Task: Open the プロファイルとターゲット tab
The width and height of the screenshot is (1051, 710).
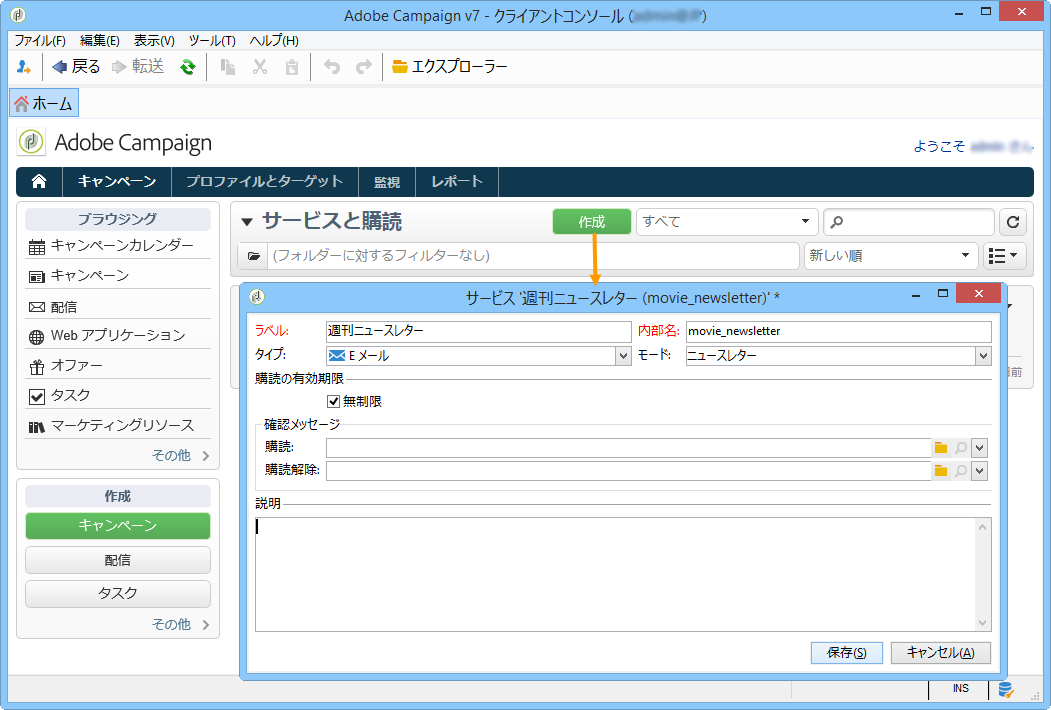Action: tap(265, 181)
